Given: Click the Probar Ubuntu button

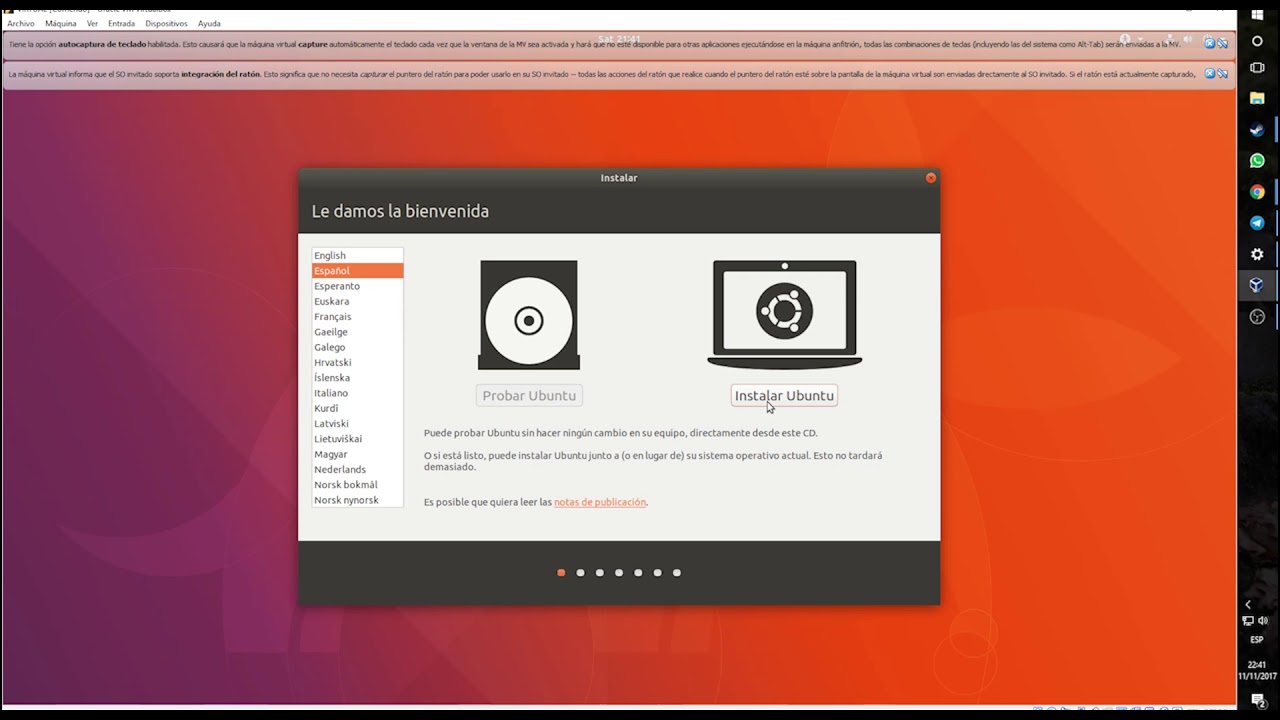Looking at the screenshot, I should tap(529, 396).
